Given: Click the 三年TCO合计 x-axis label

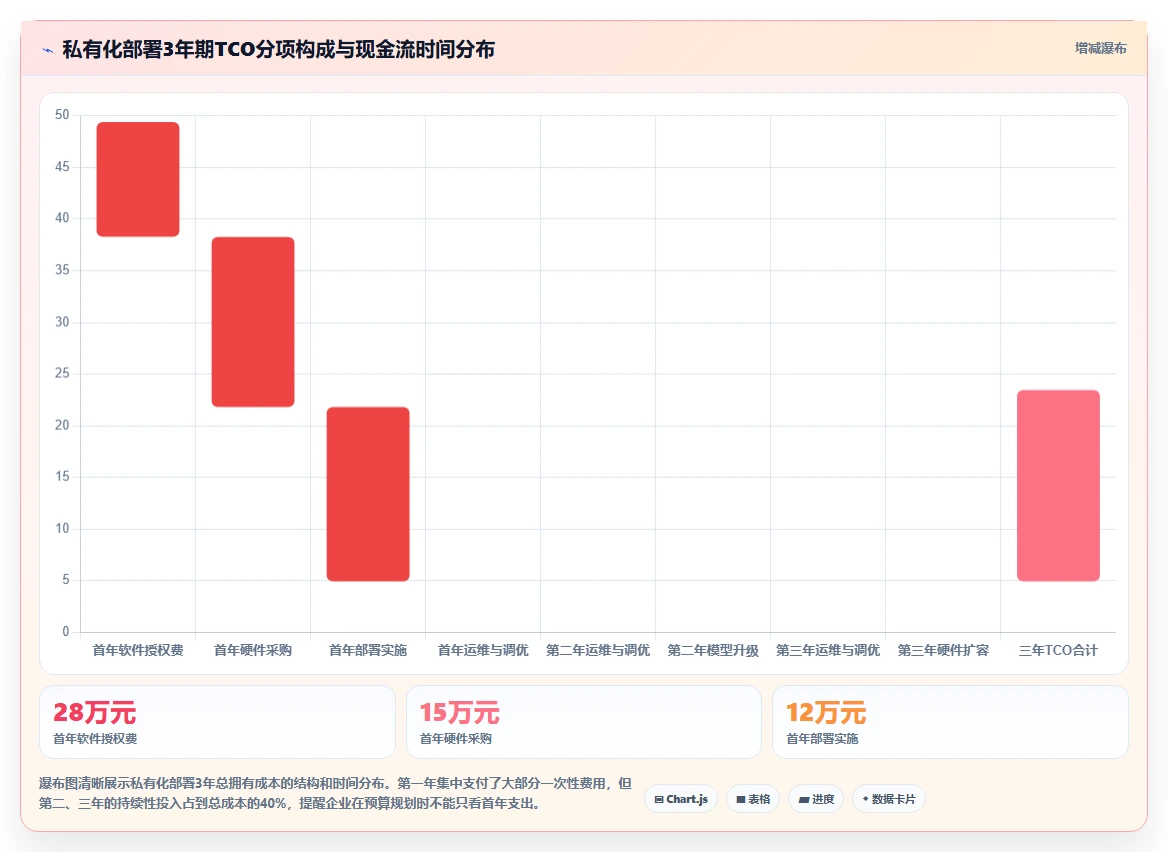Looking at the screenshot, I should 1058,650.
